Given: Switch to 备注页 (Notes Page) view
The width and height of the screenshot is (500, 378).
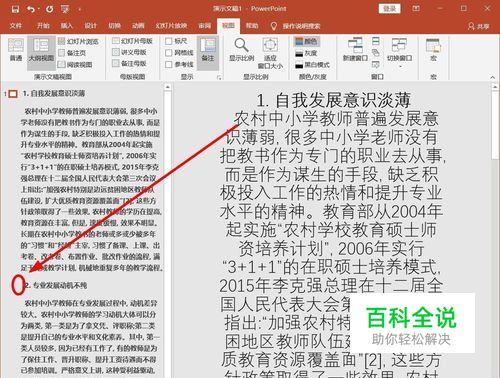Looking at the screenshot, I should (72, 53).
